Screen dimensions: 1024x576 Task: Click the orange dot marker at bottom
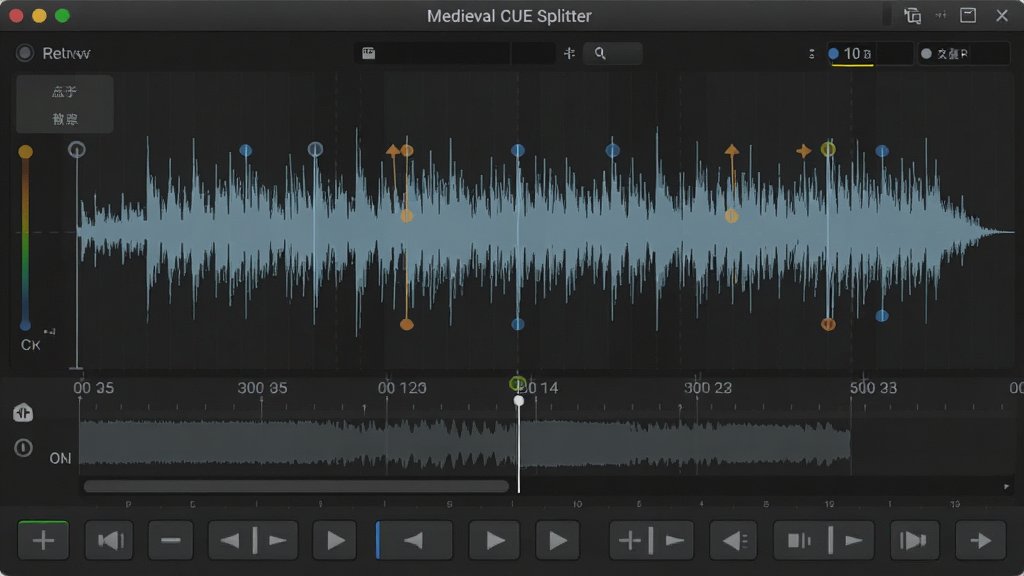click(406, 324)
